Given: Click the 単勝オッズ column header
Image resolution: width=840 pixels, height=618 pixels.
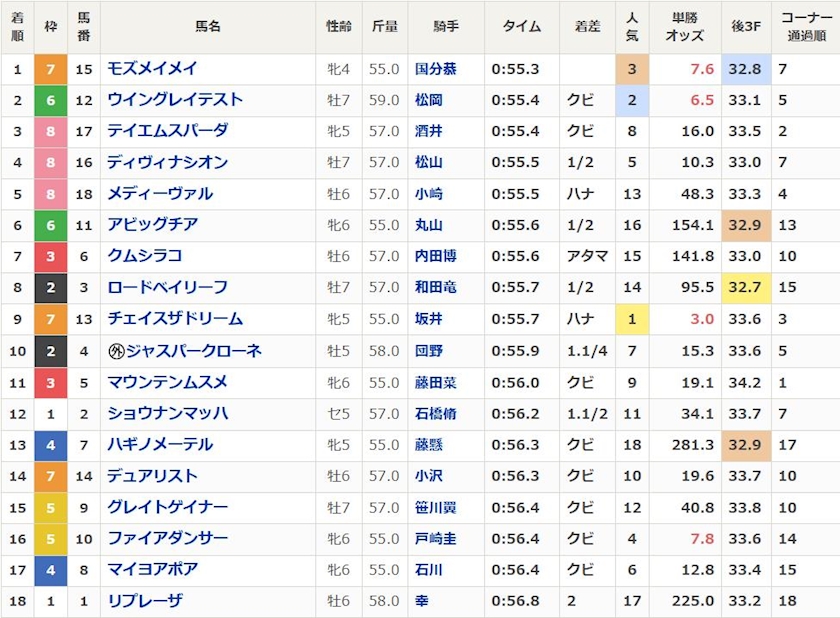Looking at the screenshot, I should 683,27.
